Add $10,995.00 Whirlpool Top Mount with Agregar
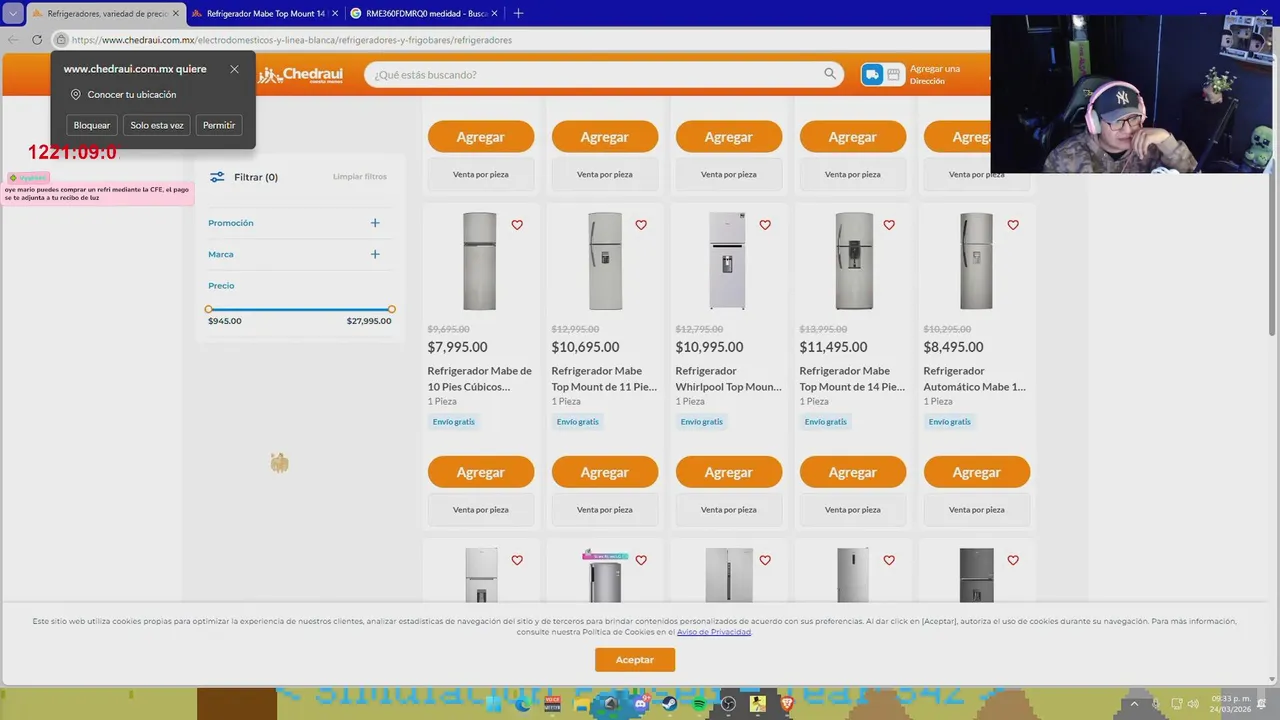Screen dimensions: 1280x720 (x=729, y=472)
